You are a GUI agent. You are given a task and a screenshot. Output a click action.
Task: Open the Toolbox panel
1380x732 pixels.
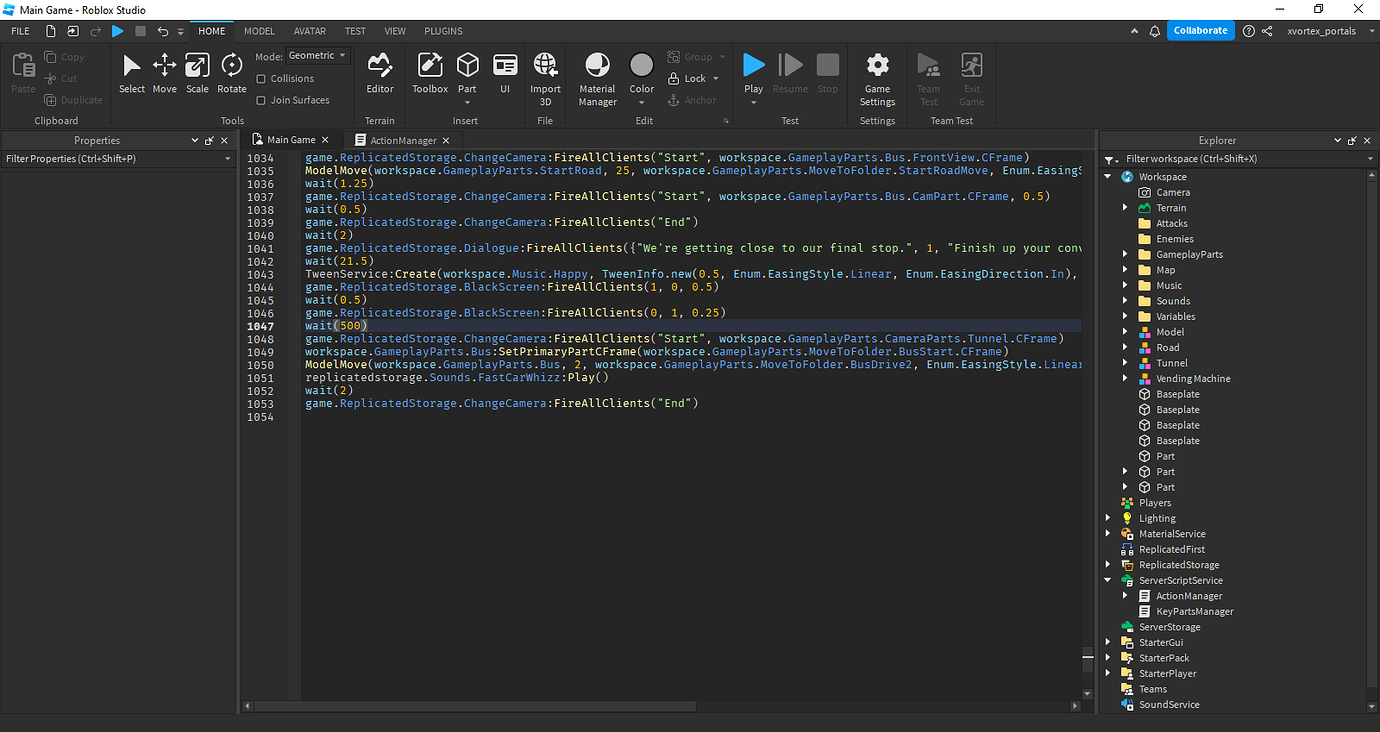430,75
